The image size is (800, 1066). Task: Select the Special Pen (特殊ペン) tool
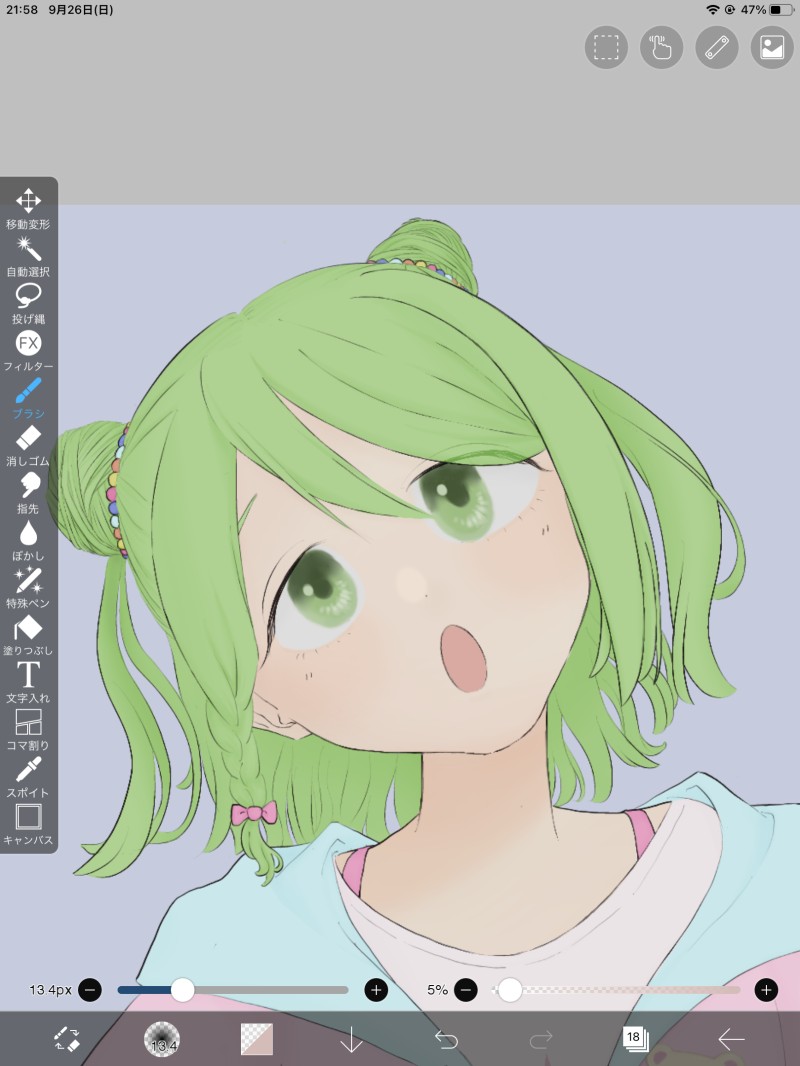click(x=28, y=587)
